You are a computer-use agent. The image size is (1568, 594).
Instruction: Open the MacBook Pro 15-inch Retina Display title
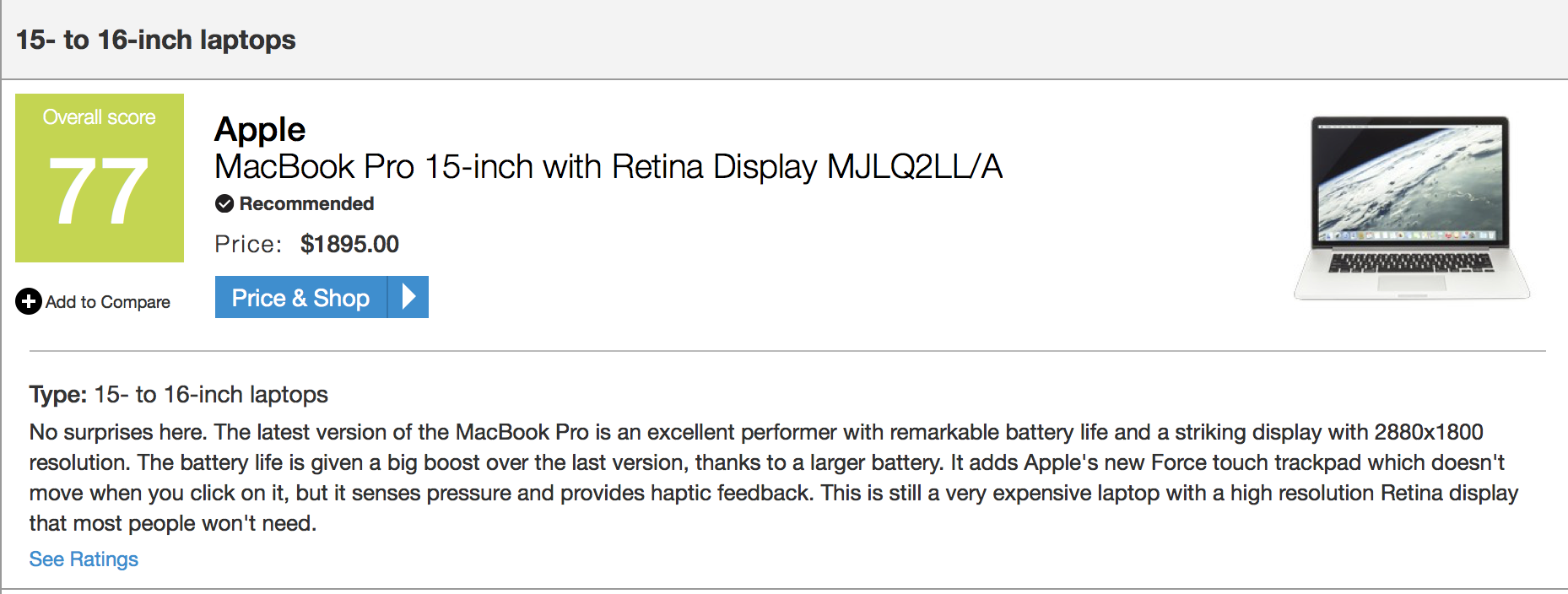(x=608, y=167)
